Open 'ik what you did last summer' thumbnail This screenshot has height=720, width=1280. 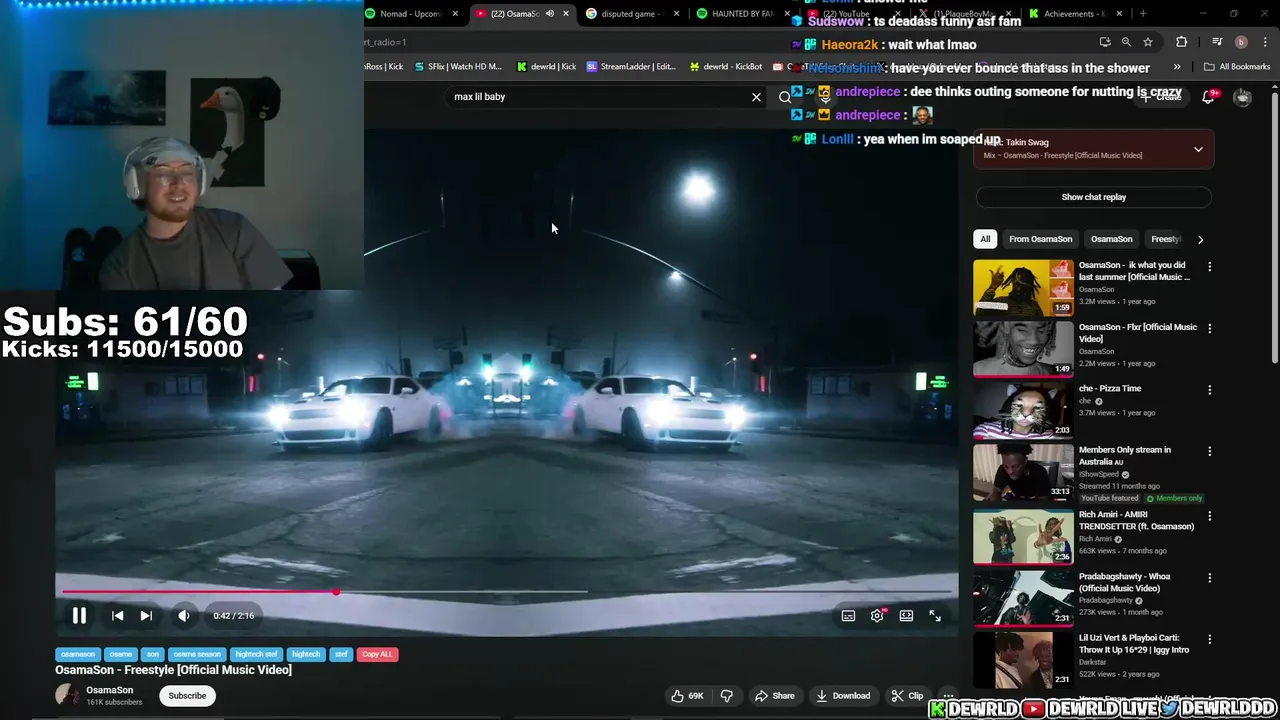tap(1023, 287)
